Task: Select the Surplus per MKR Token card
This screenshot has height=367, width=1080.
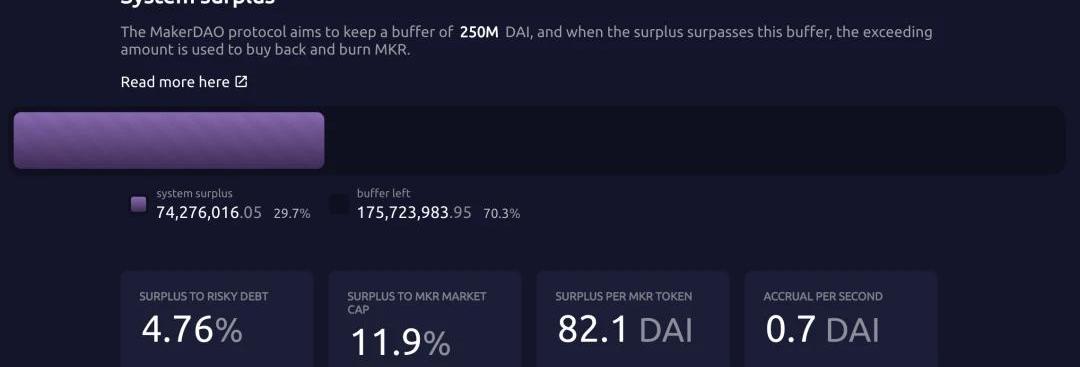Action: click(633, 319)
